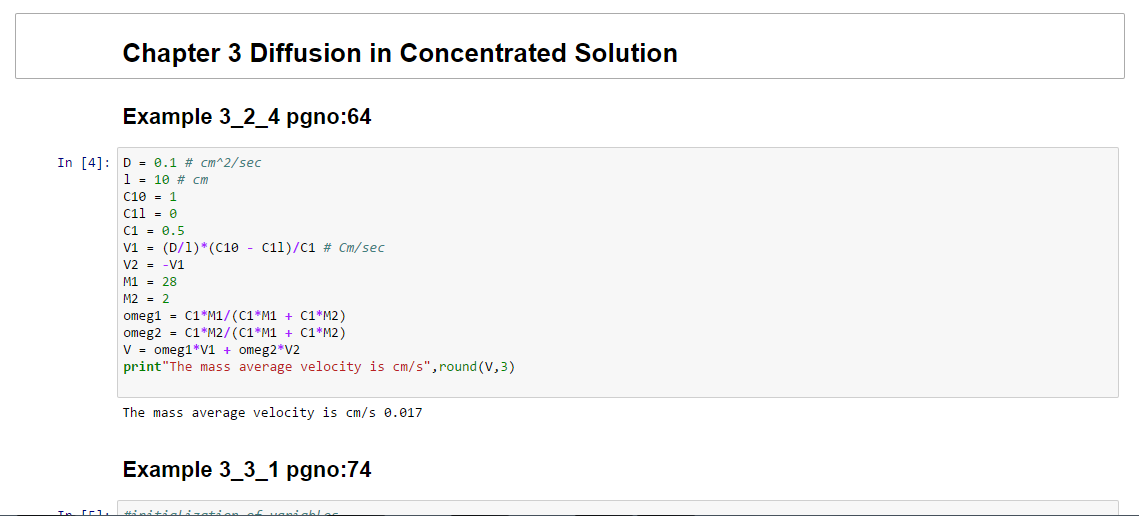Click the M2 = 2 line

coord(145,299)
